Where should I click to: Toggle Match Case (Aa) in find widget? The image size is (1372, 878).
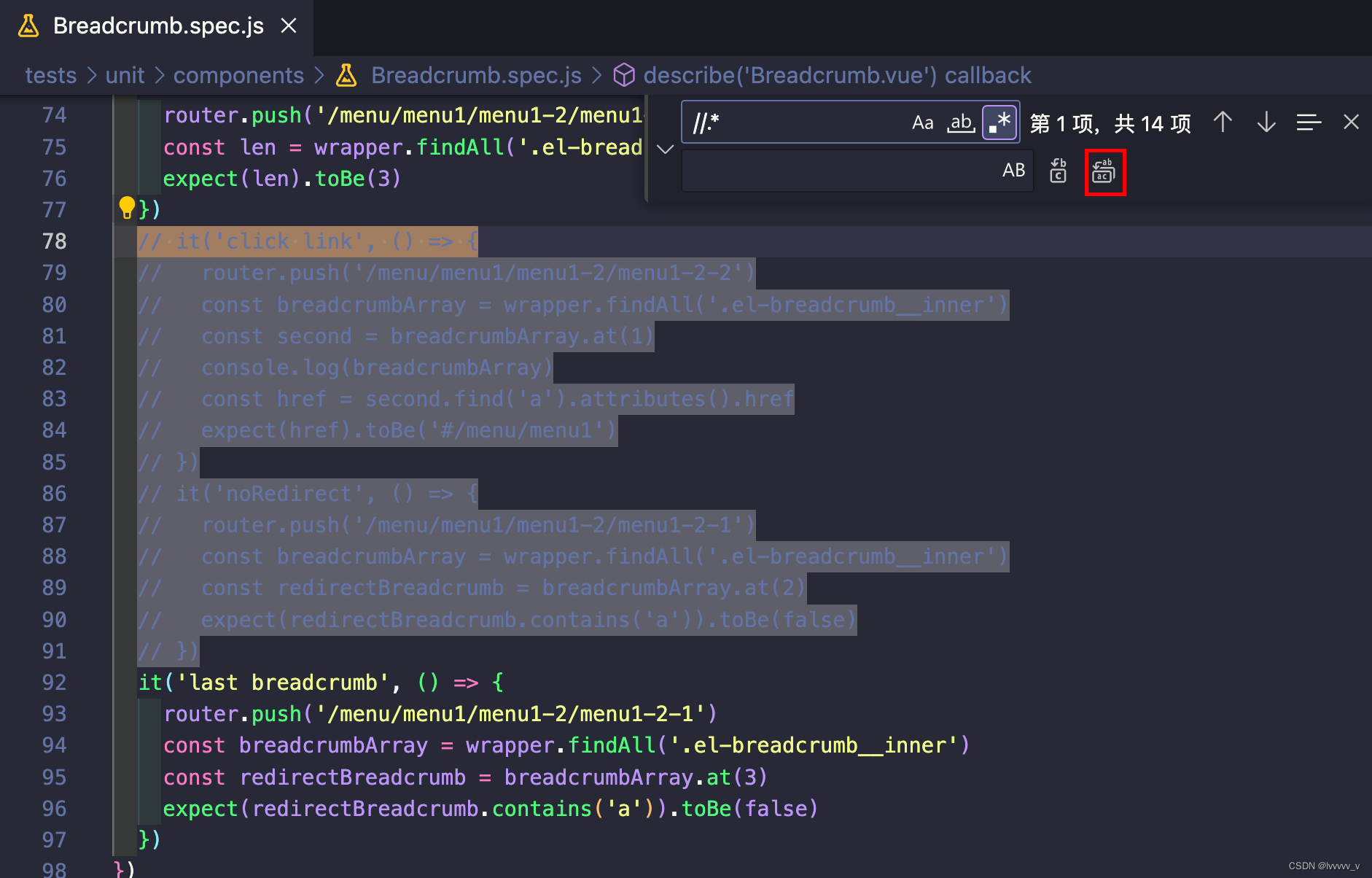pyautogui.click(x=922, y=123)
